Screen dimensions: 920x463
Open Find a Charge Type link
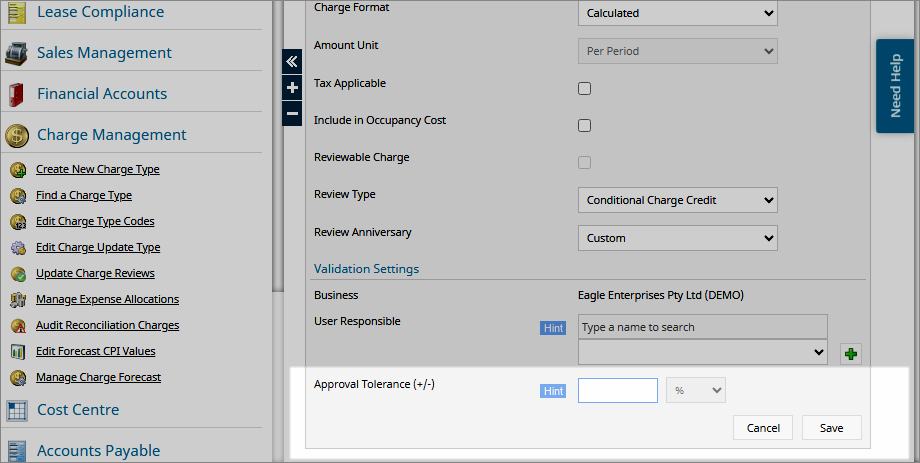[x=84, y=195]
